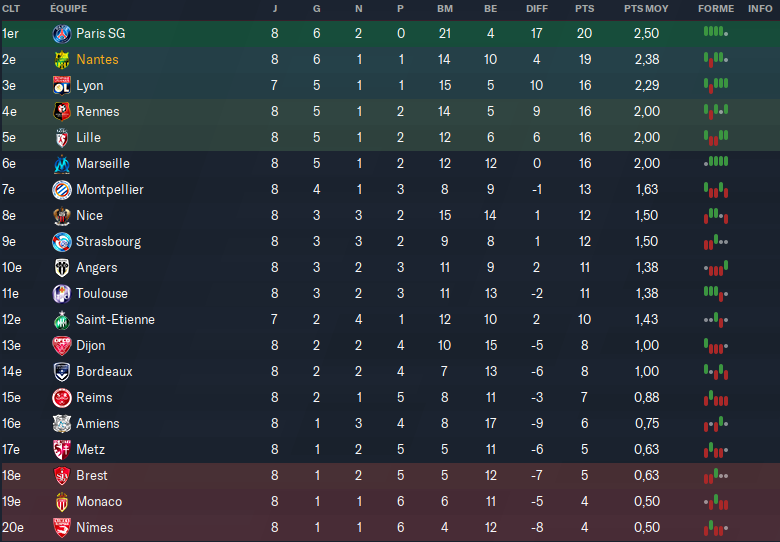Select the Strasbourg team name
Viewport: 780px width, 542px height.
pyautogui.click(x=108, y=242)
